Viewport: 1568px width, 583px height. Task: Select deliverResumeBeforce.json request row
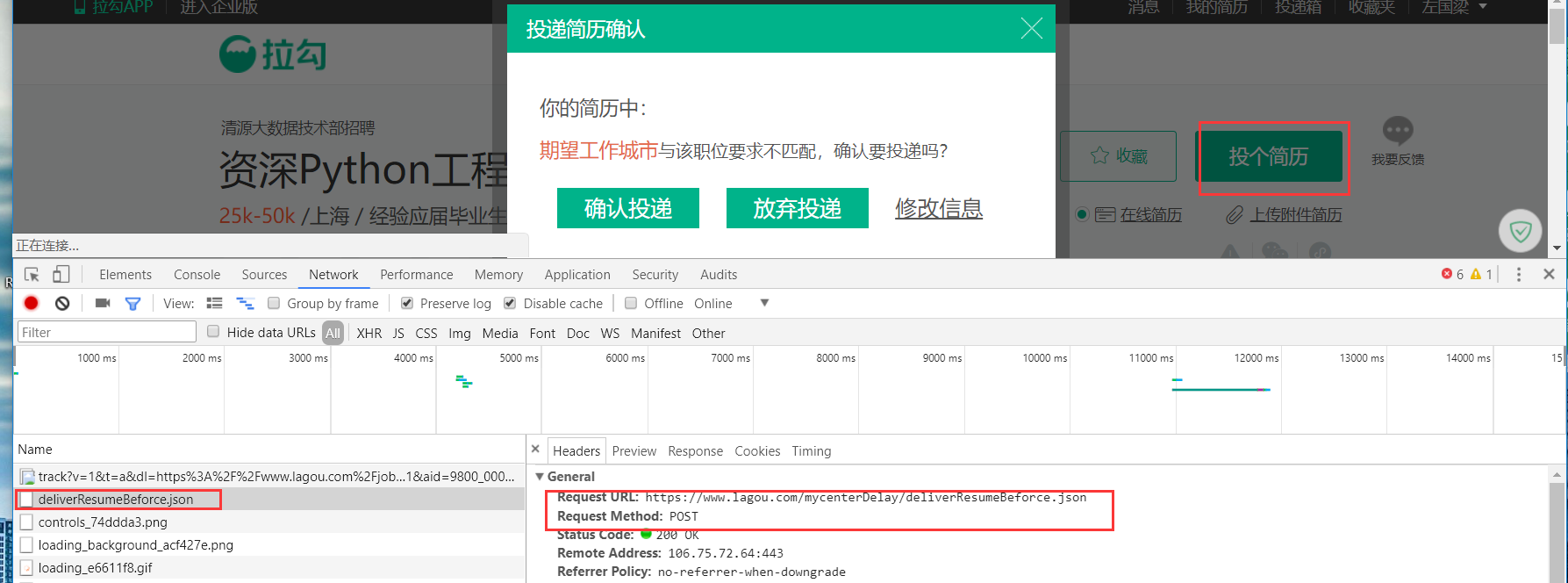coord(270,499)
